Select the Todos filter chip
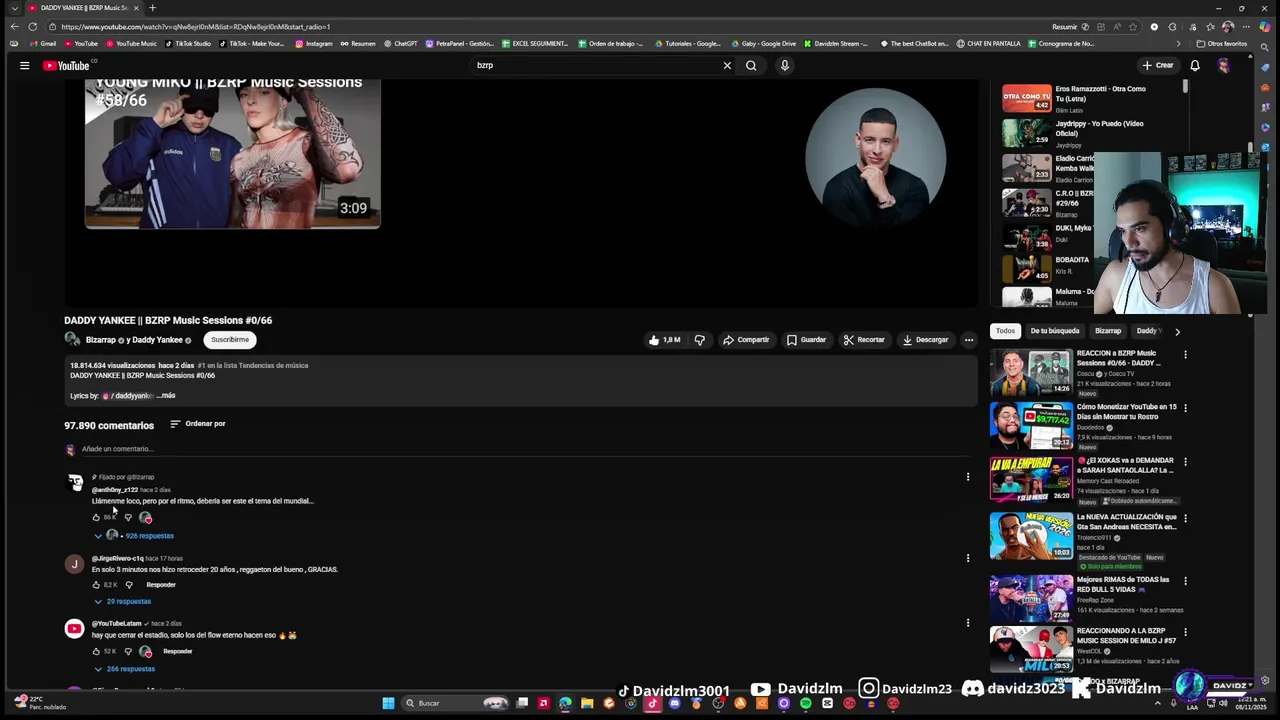 point(1005,331)
